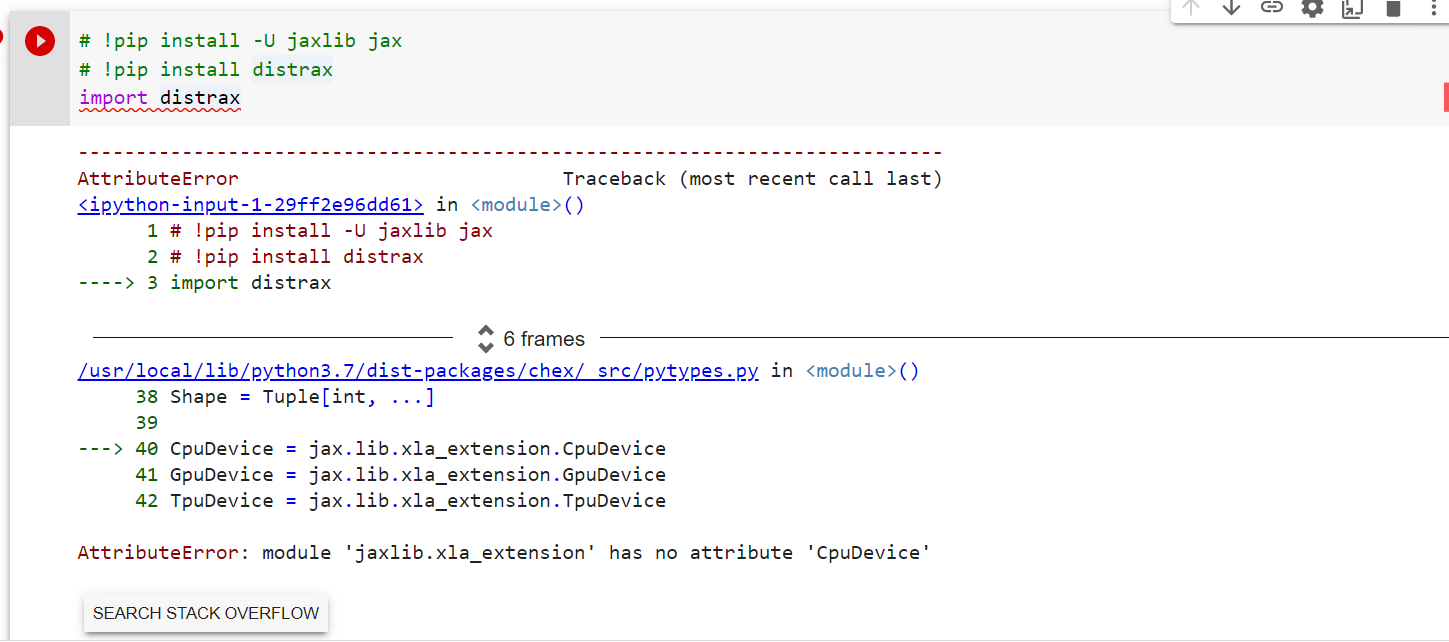Click the up chevron on frames control
The height and width of the screenshot is (642, 1449).
[487, 332]
